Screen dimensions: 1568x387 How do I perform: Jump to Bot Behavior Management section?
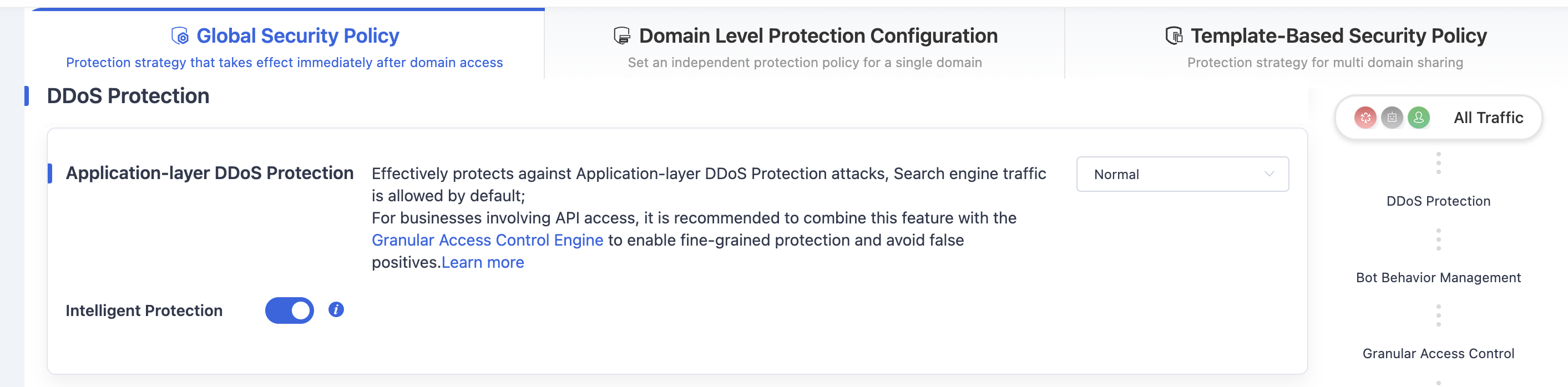[1438, 277]
